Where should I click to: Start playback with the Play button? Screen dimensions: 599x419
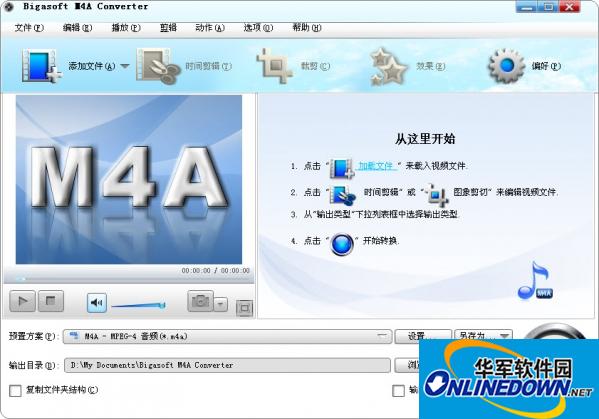pos(23,301)
